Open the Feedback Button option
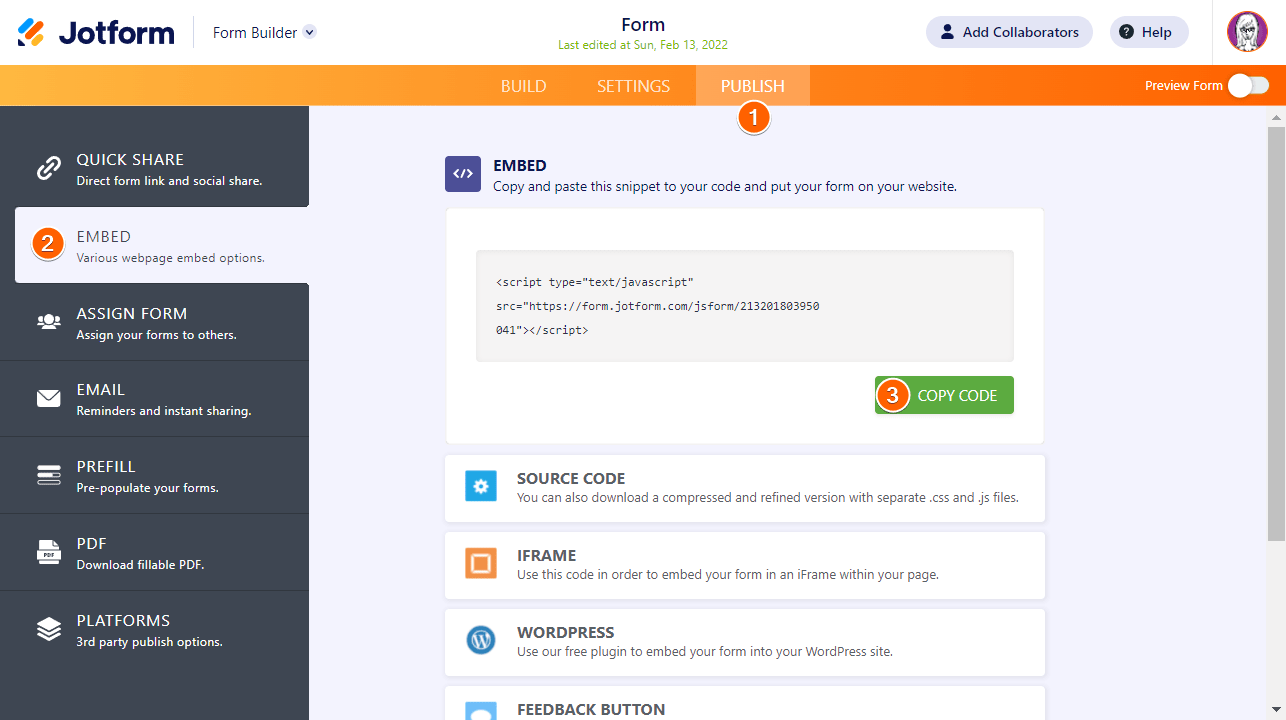Screen dimensions: 1286x720 pos(745,703)
